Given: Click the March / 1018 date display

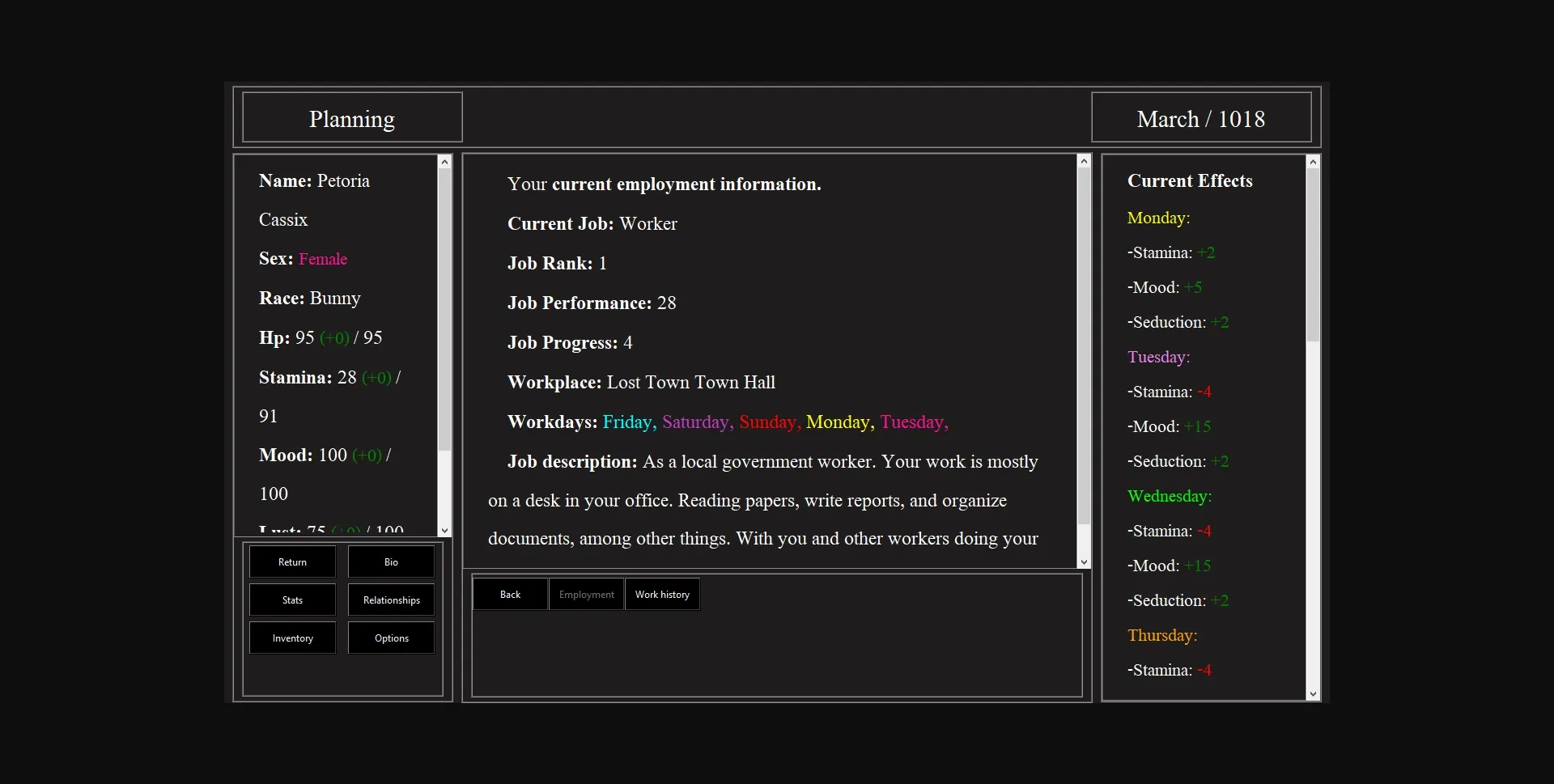Looking at the screenshot, I should coord(1200,118).
